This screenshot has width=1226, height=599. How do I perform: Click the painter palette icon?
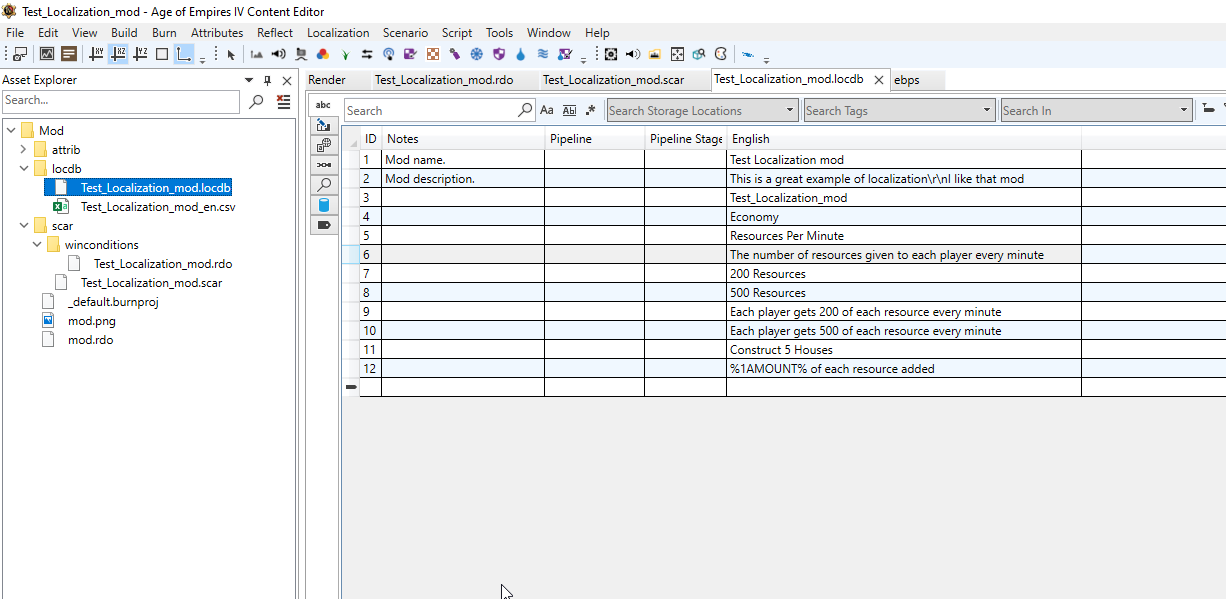tap(720, 54)
